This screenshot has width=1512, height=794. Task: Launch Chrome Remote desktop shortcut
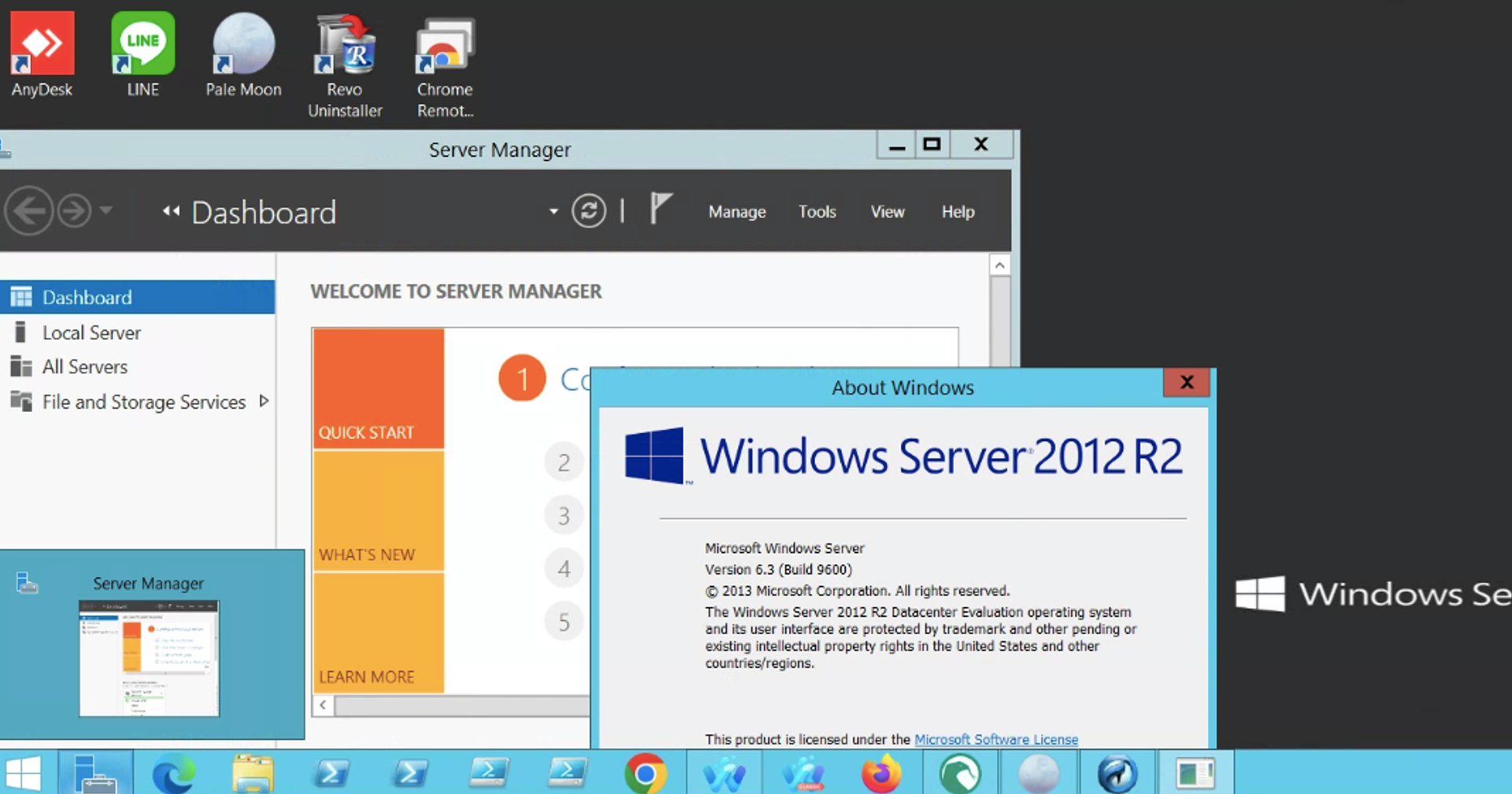tap(444, 43)
